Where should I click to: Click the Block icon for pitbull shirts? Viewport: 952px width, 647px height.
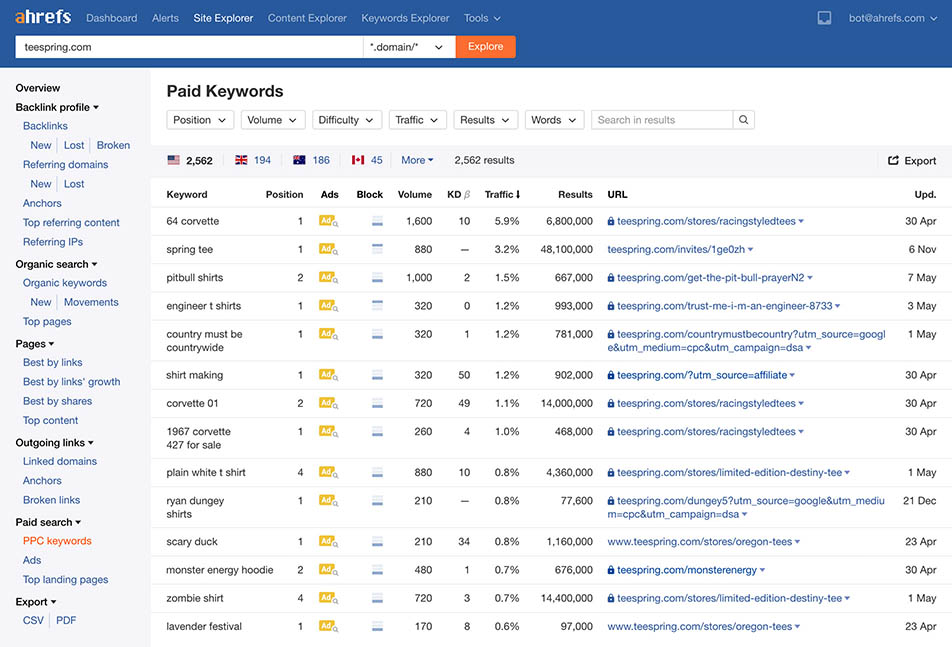(x=377, y=278)
